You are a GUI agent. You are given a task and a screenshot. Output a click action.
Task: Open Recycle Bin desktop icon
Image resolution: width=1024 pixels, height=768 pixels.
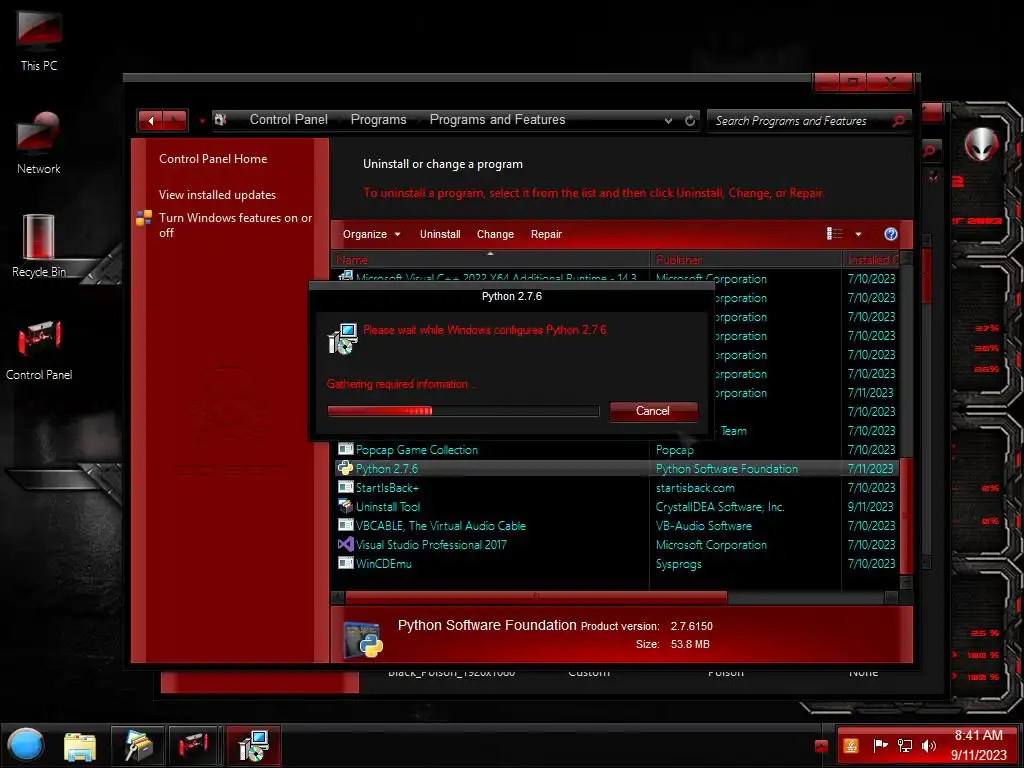(x=39, y=246)
